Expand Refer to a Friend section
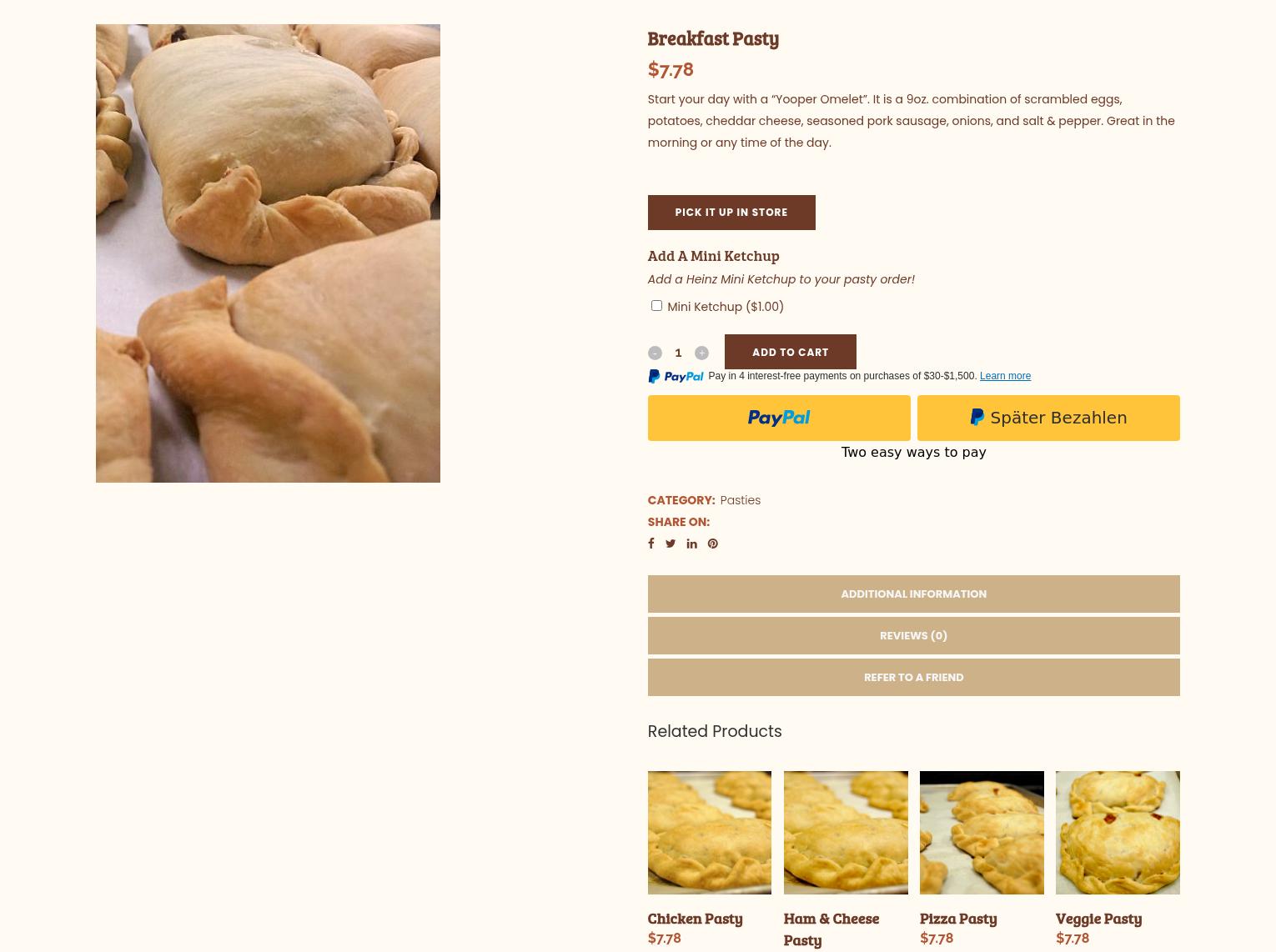The height and width of the screenshot is (952, 1276). 913,677
